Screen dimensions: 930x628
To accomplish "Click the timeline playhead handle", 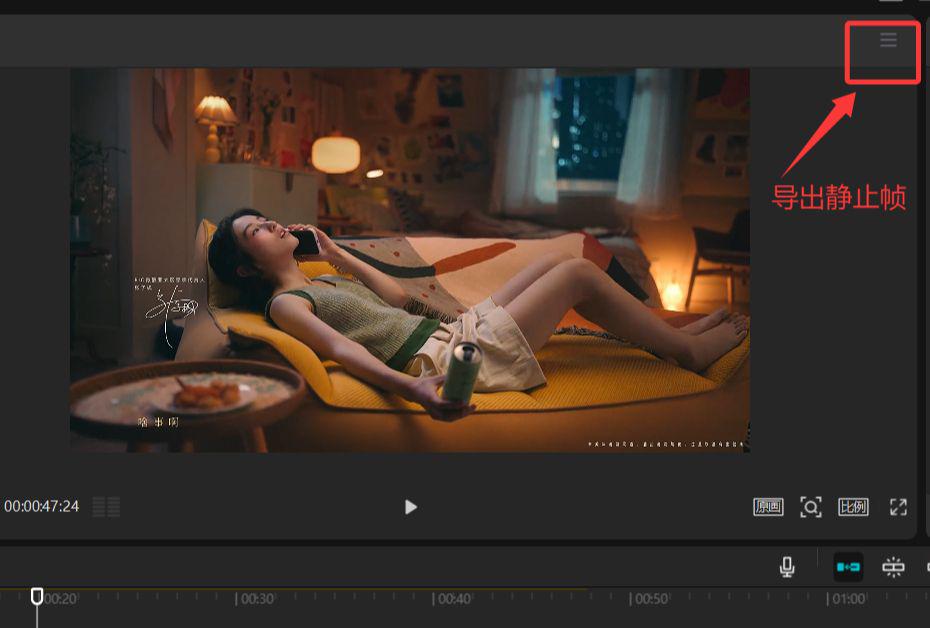I will (x=37, y=596).
